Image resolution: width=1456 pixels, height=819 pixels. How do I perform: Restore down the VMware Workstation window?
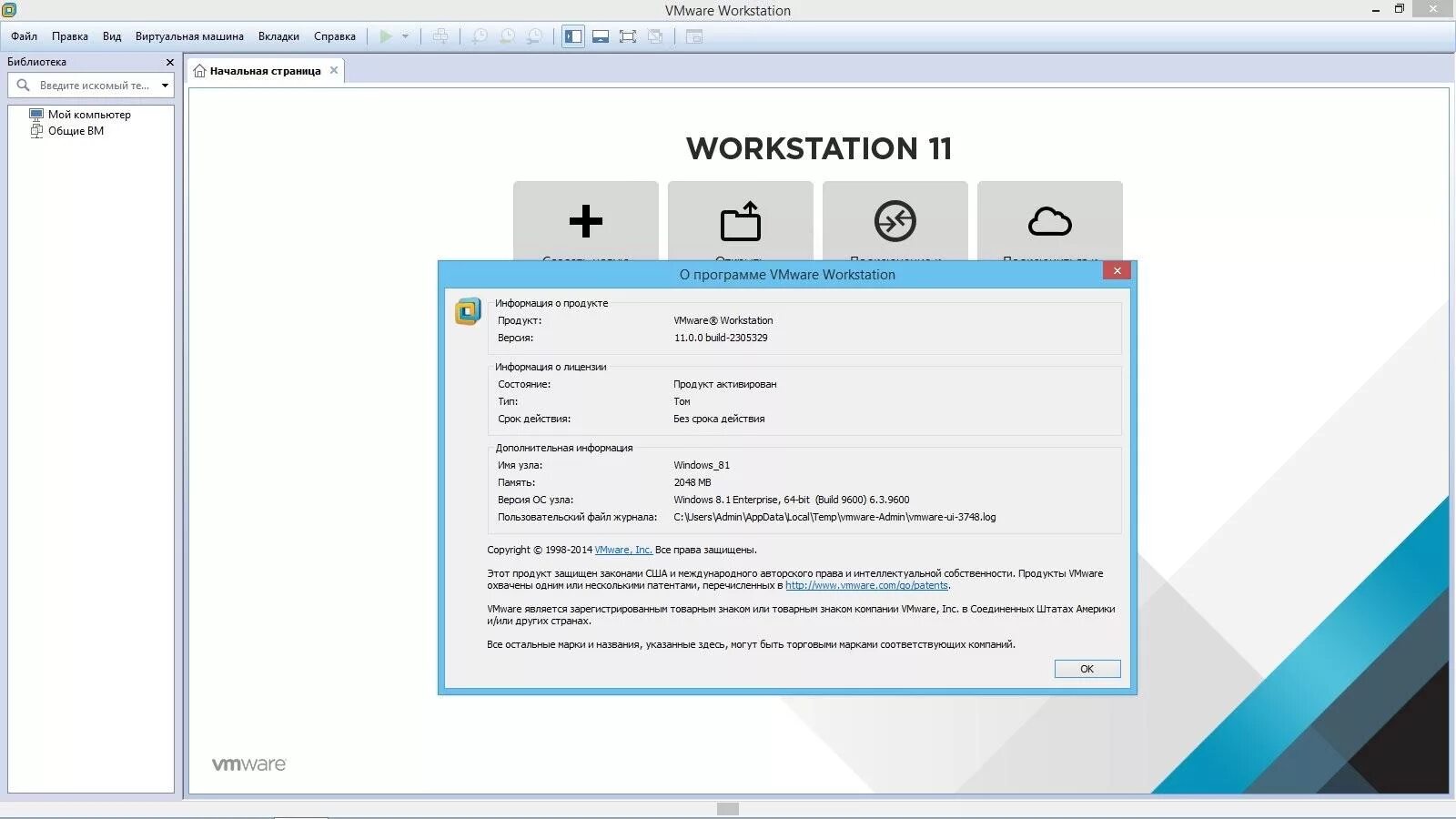point(1400,9)
